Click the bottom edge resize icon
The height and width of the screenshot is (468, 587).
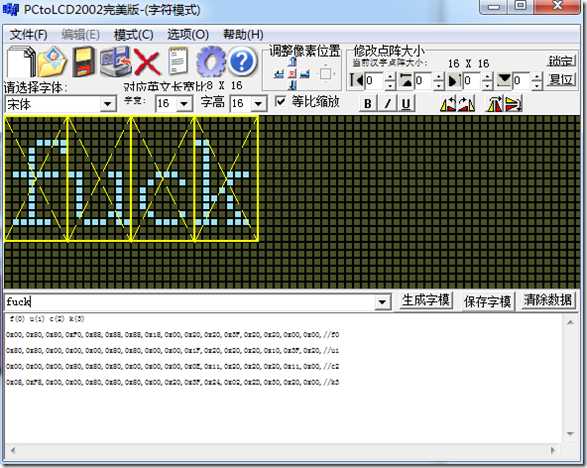(504, 80)
